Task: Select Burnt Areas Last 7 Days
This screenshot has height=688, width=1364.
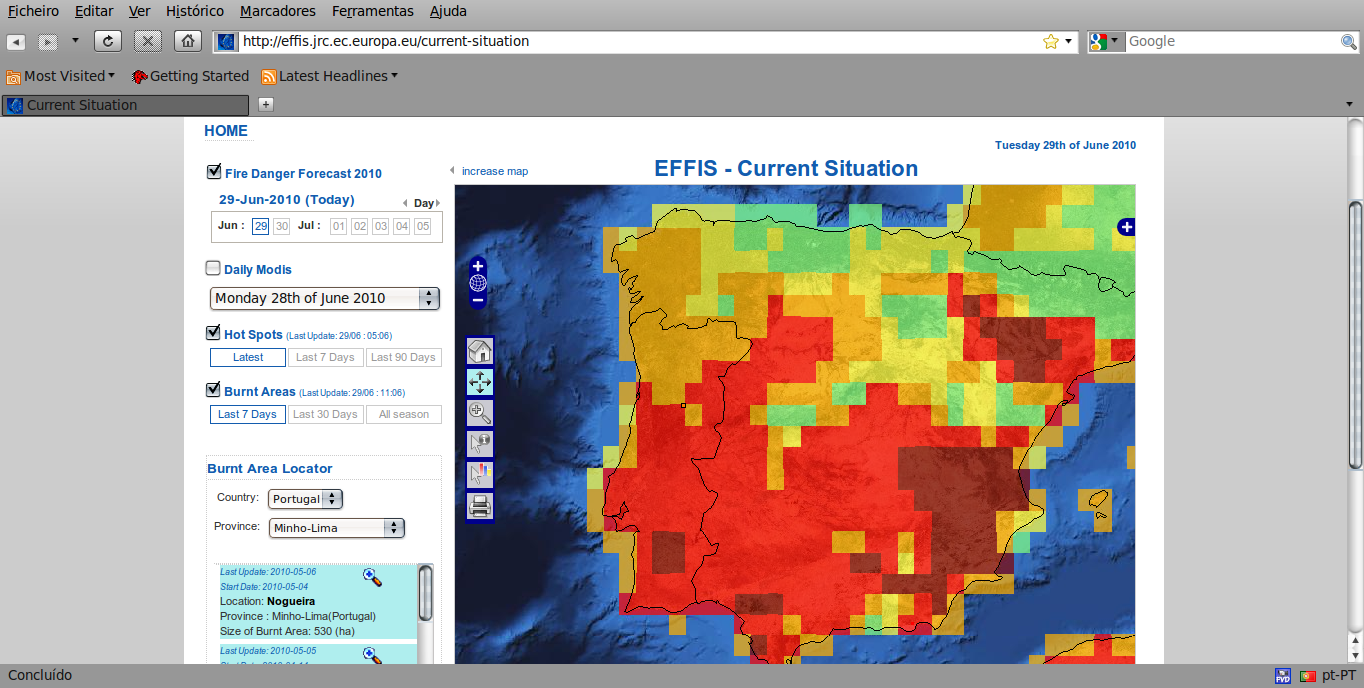Action: click(248, 414)
